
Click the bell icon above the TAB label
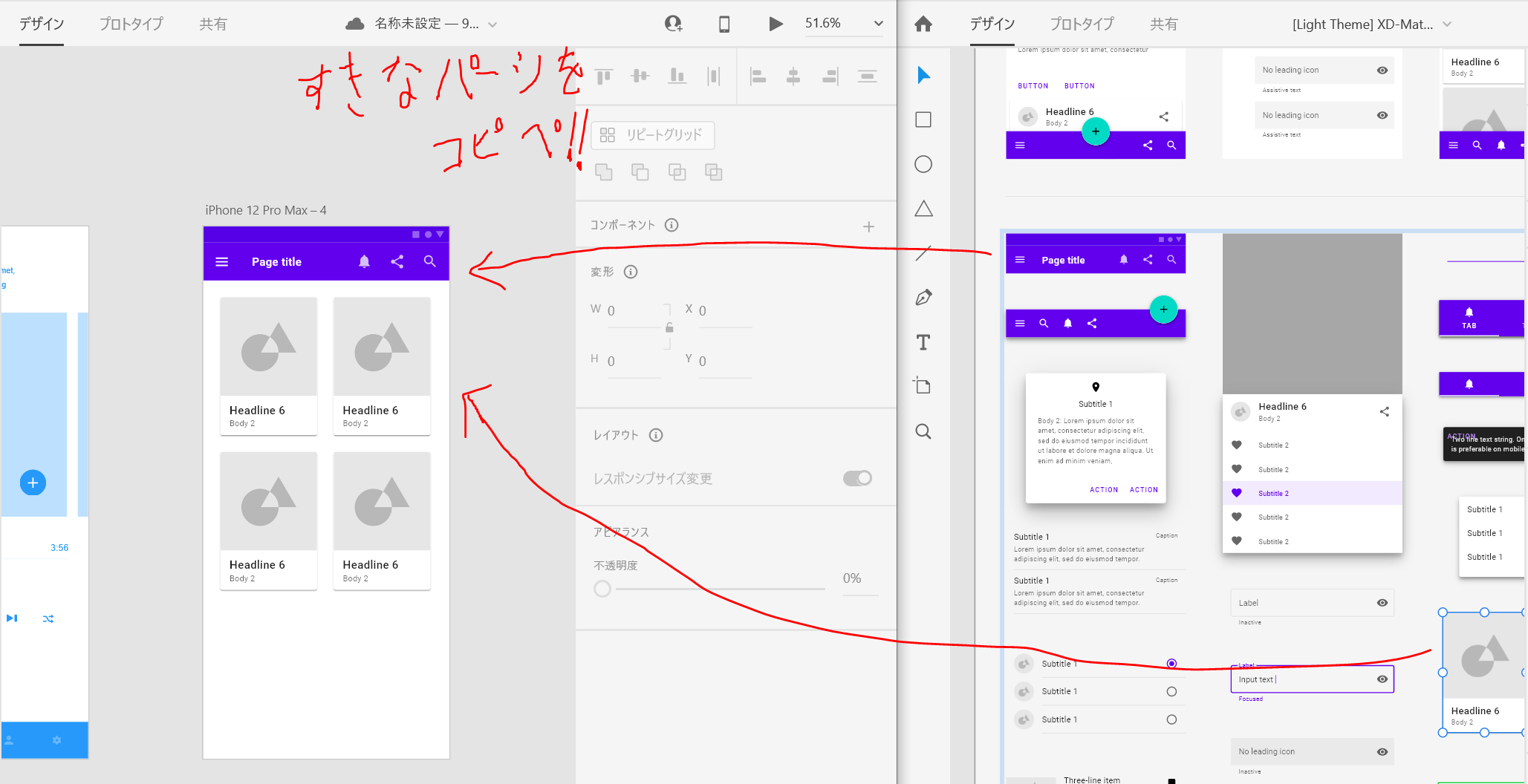click(1469, 312)
